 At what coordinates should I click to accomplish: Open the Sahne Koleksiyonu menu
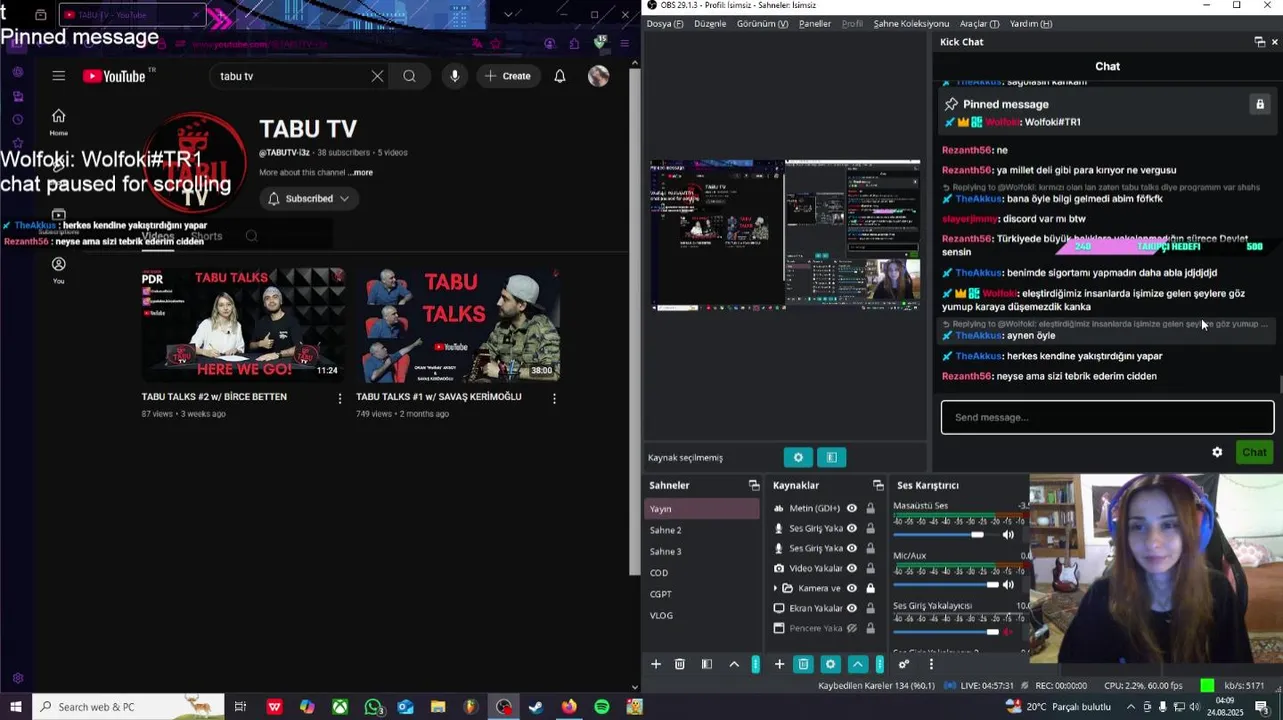[x=911, y=23]
